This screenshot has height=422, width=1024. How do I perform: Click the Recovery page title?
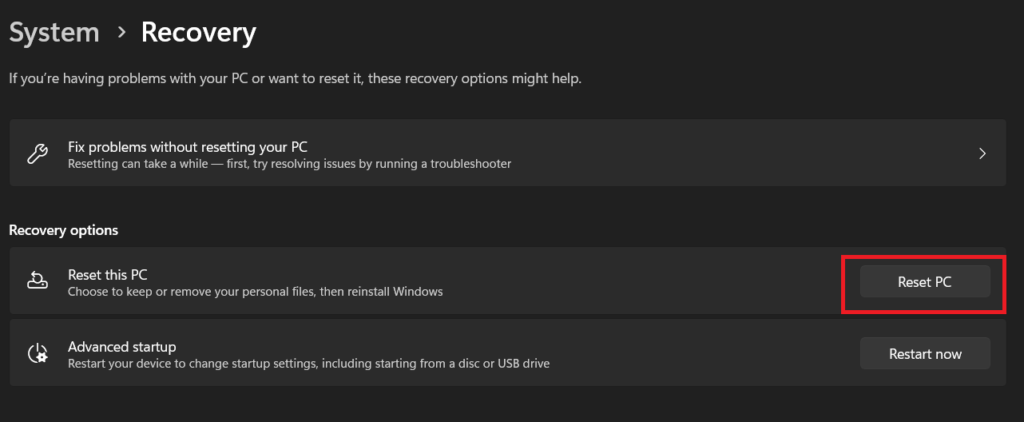point(198,32)
